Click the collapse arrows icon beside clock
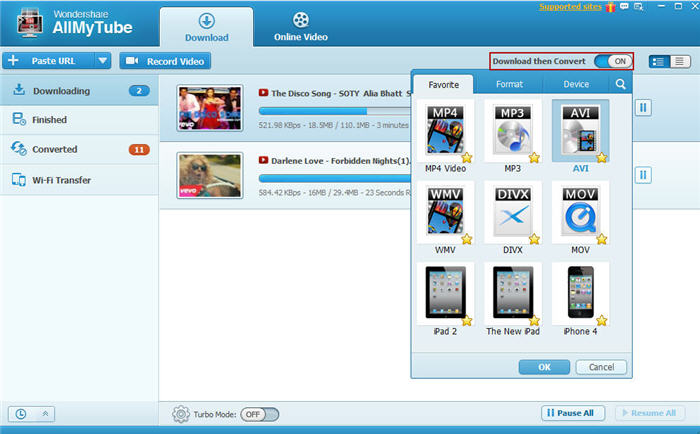 pos(45,414)
